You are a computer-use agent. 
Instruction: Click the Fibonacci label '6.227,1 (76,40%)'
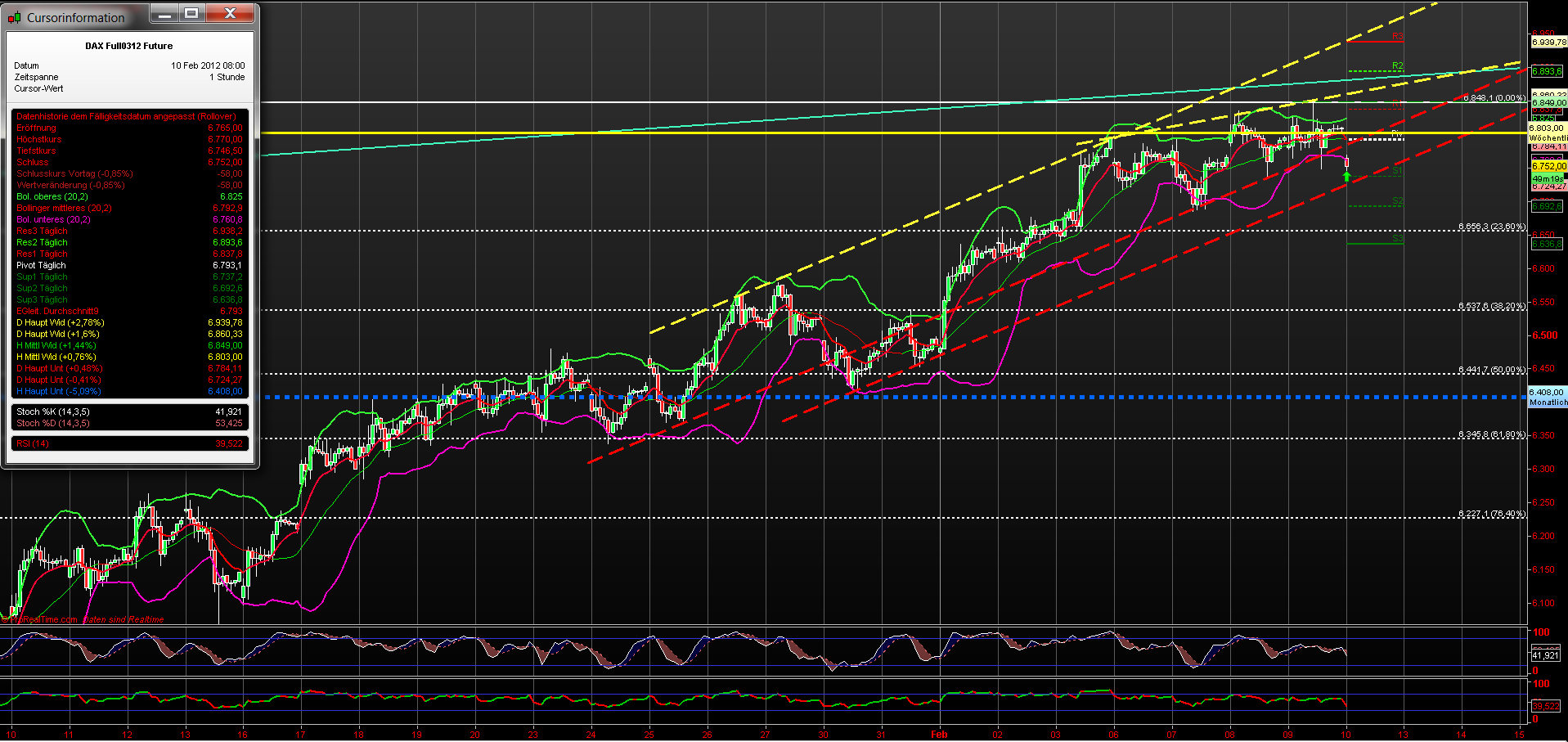(x=1492, y=514)
